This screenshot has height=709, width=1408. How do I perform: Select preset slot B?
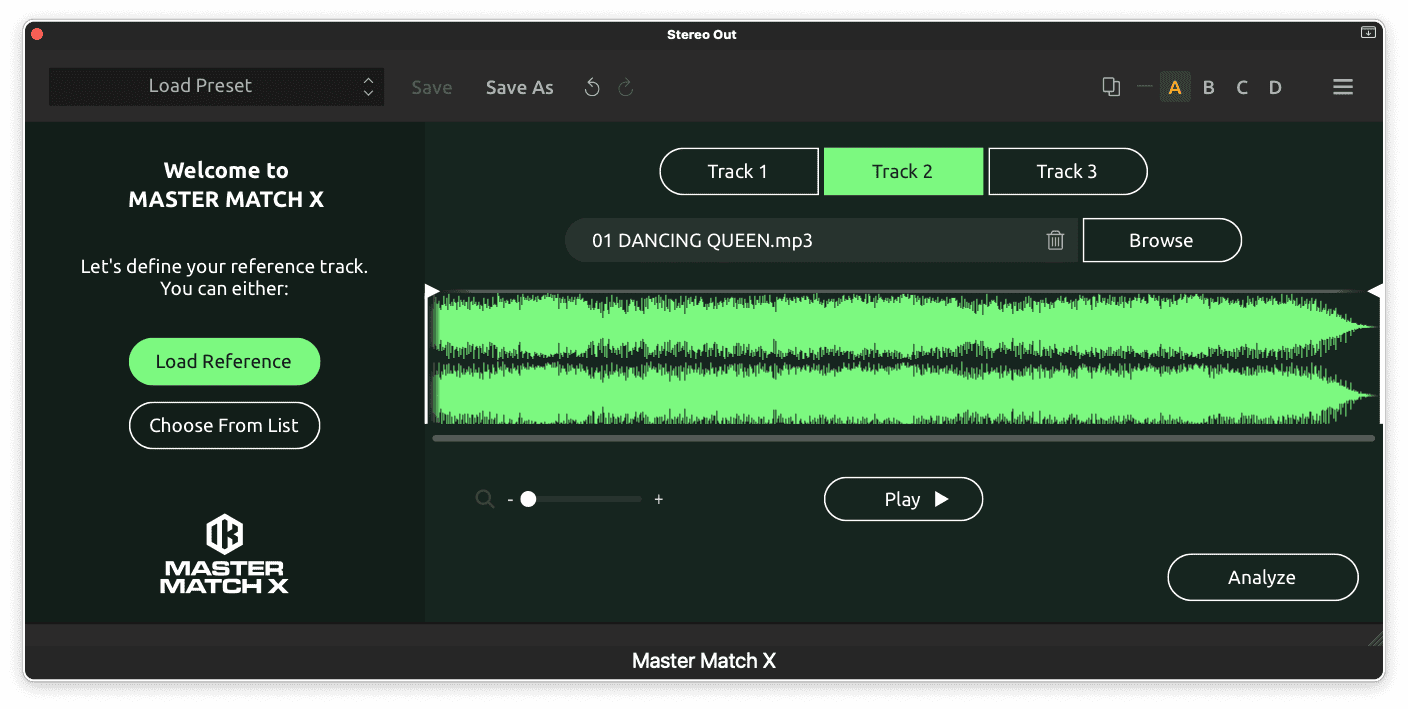[1208, 87]
